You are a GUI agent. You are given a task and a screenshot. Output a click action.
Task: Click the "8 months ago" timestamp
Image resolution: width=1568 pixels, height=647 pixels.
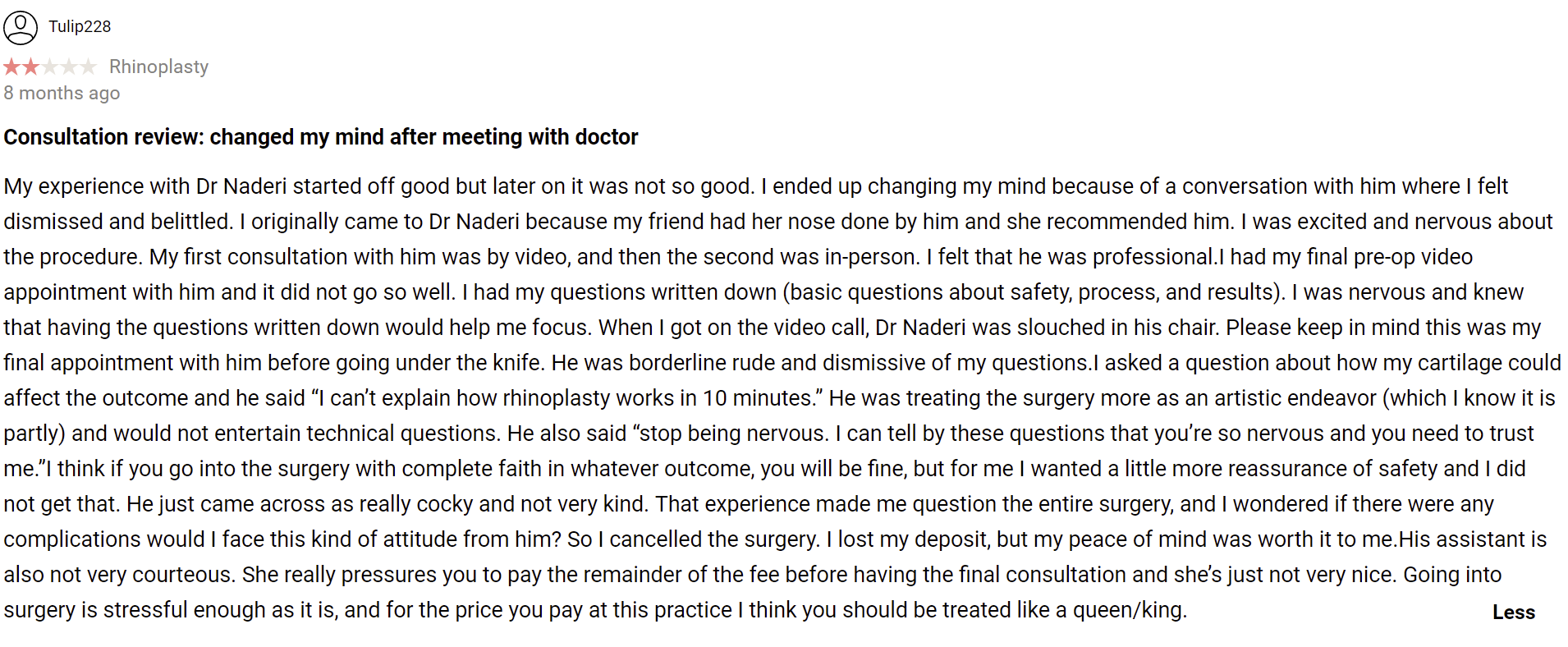pyautogui.click(x=62, y=93)
